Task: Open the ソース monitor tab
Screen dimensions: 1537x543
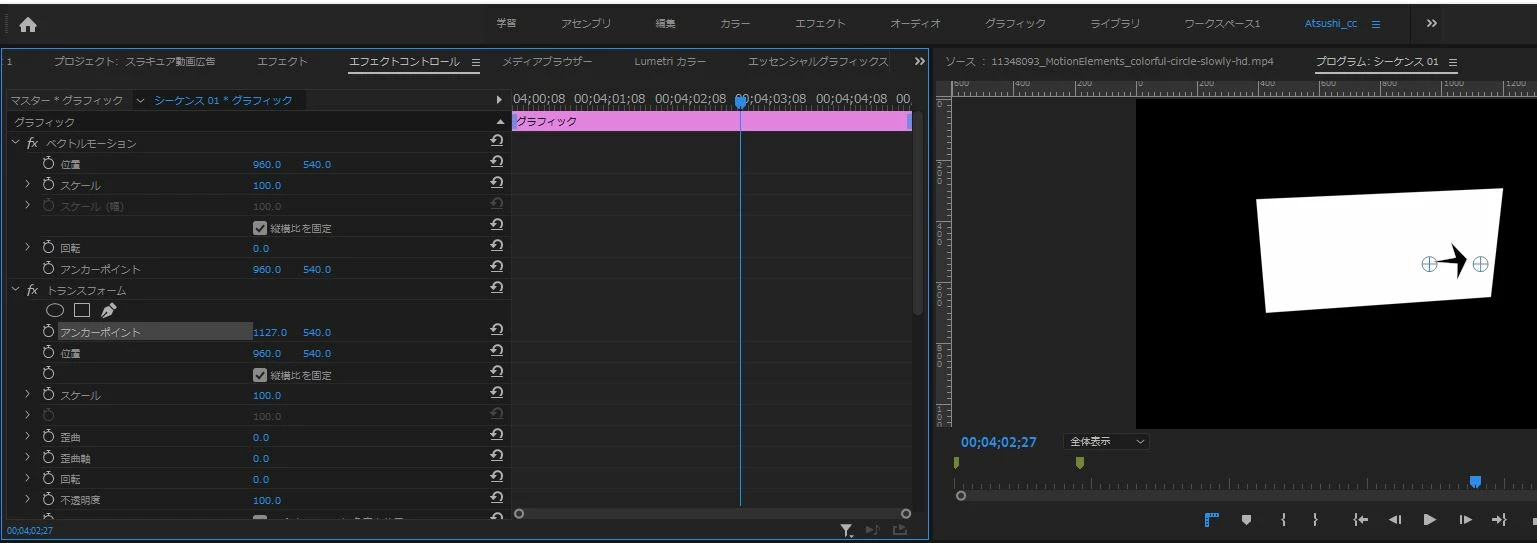Action: coord(1109,62)
